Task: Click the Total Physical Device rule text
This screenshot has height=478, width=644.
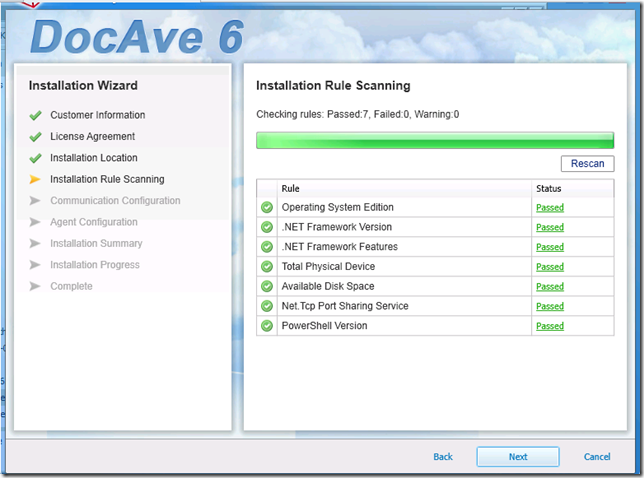Action: click(328, 267)
